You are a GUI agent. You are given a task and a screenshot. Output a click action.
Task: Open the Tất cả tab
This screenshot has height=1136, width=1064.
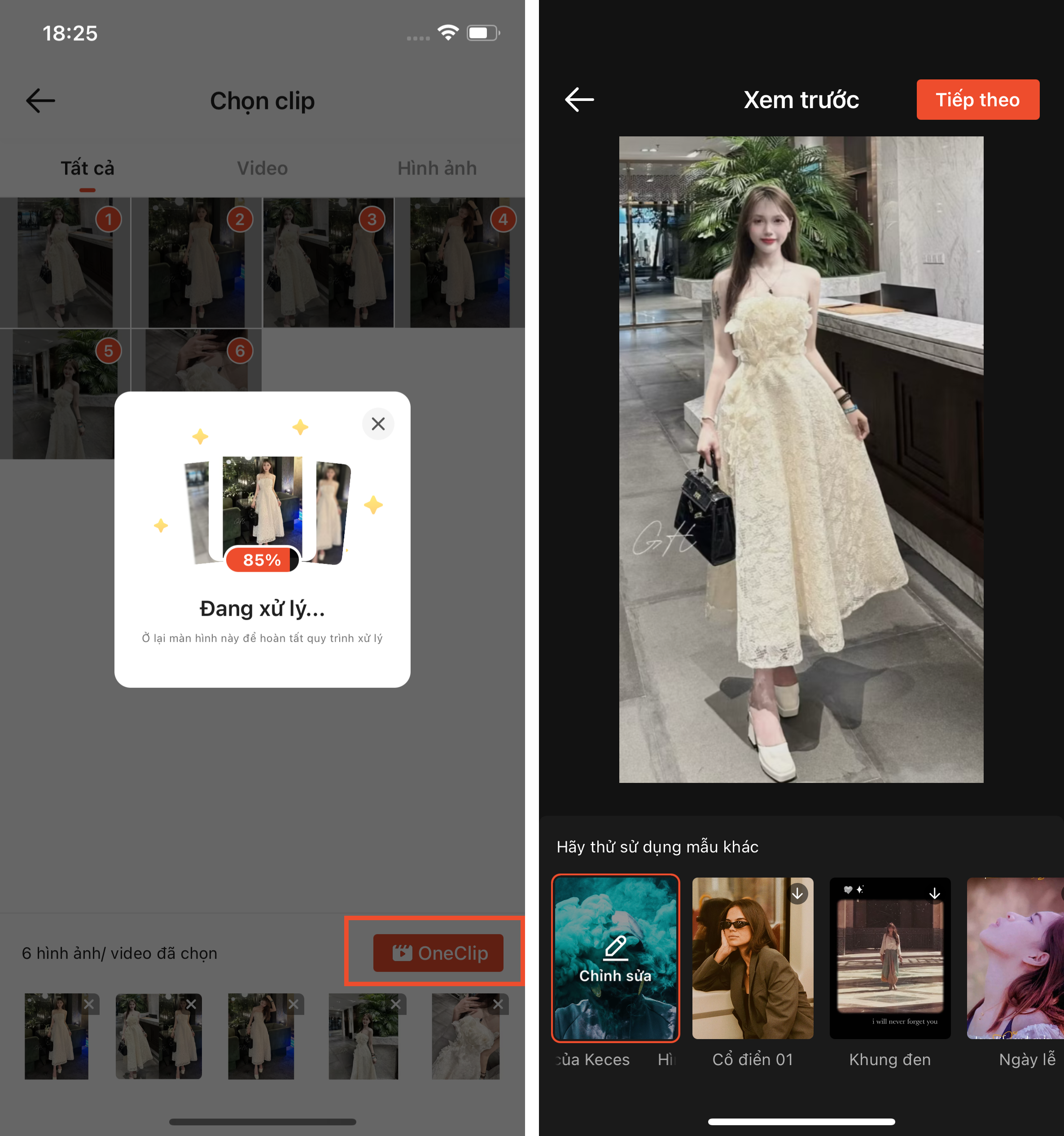click(88, 168)
